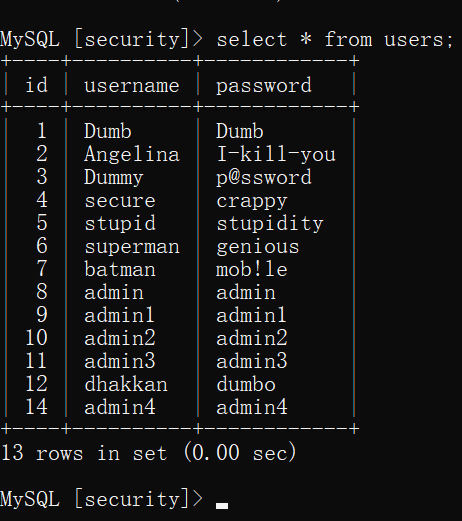The height and width of the screenshot is (521, 462).
Task: Click the password 'p@ssword' in the Dummy row
Action: point(264,178)
